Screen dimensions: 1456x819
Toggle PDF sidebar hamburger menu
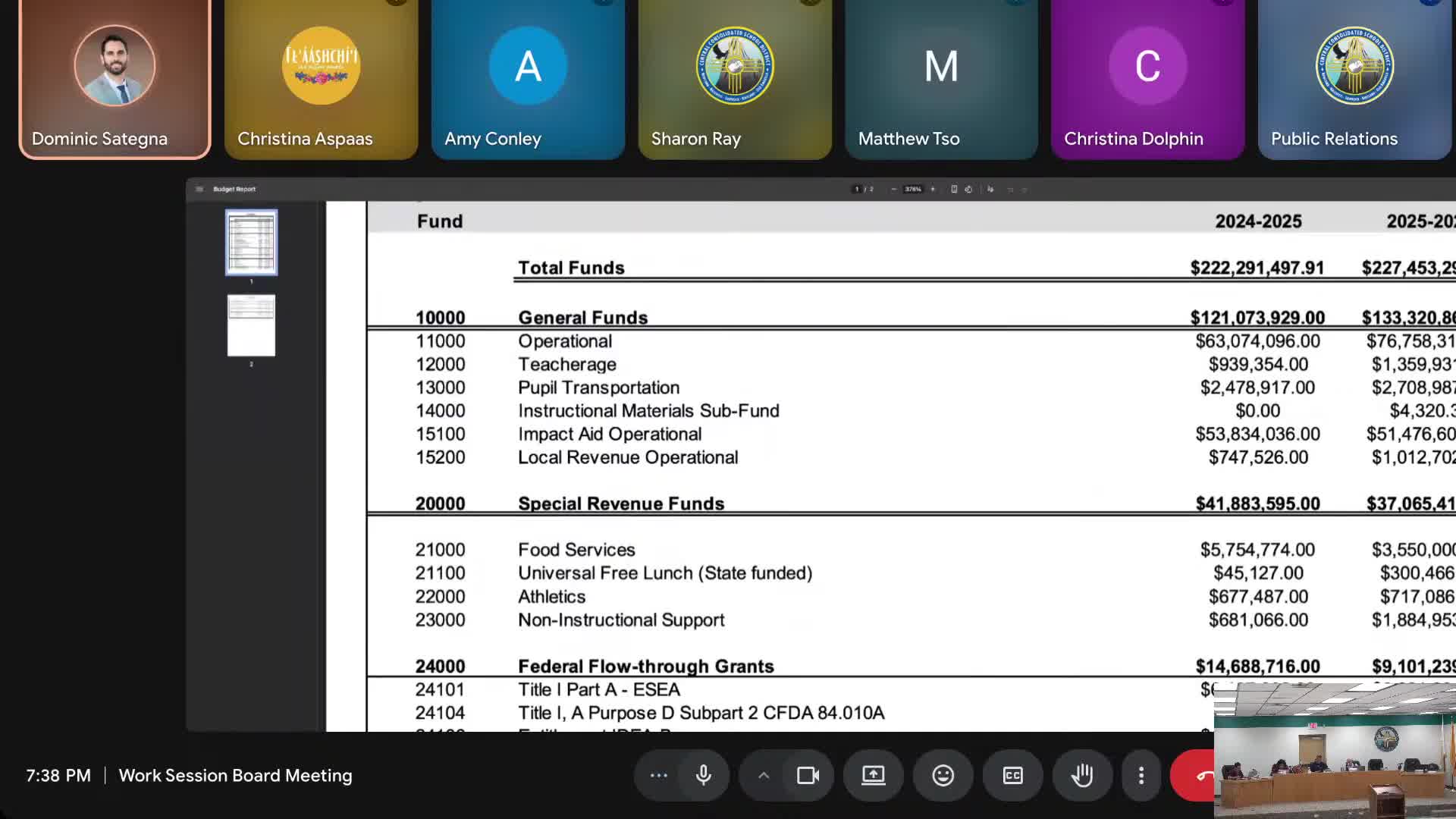pos(199,189)
